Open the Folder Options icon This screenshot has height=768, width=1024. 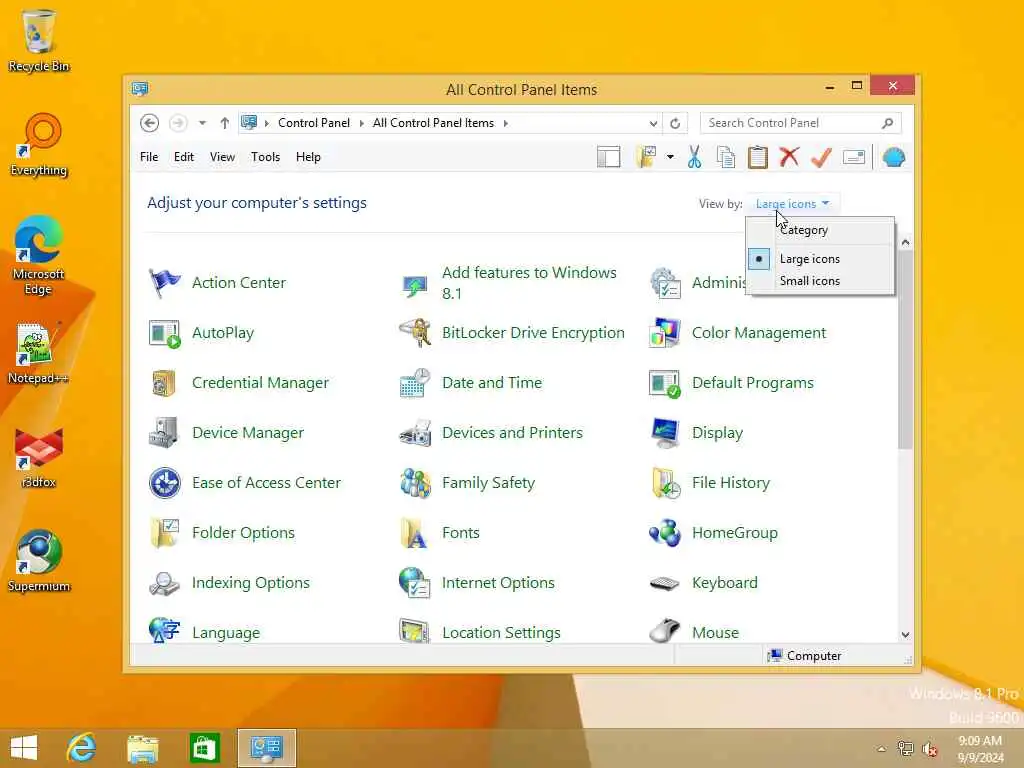(x=165, y=533)
